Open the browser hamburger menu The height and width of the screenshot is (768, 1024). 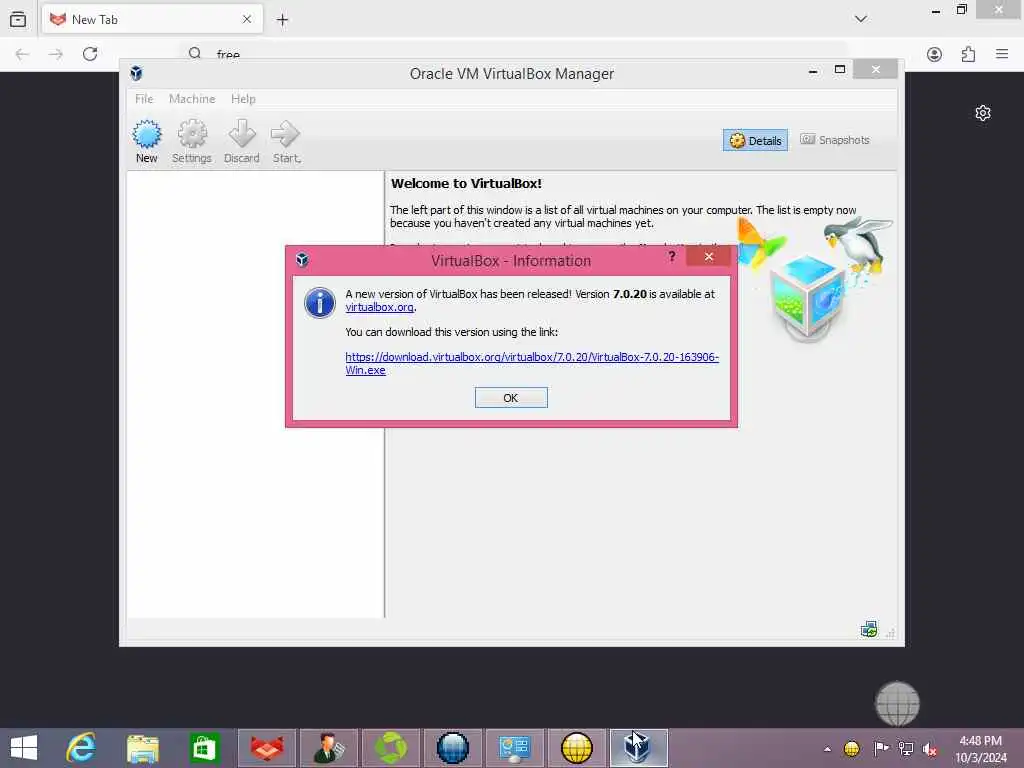(1002, 54)
